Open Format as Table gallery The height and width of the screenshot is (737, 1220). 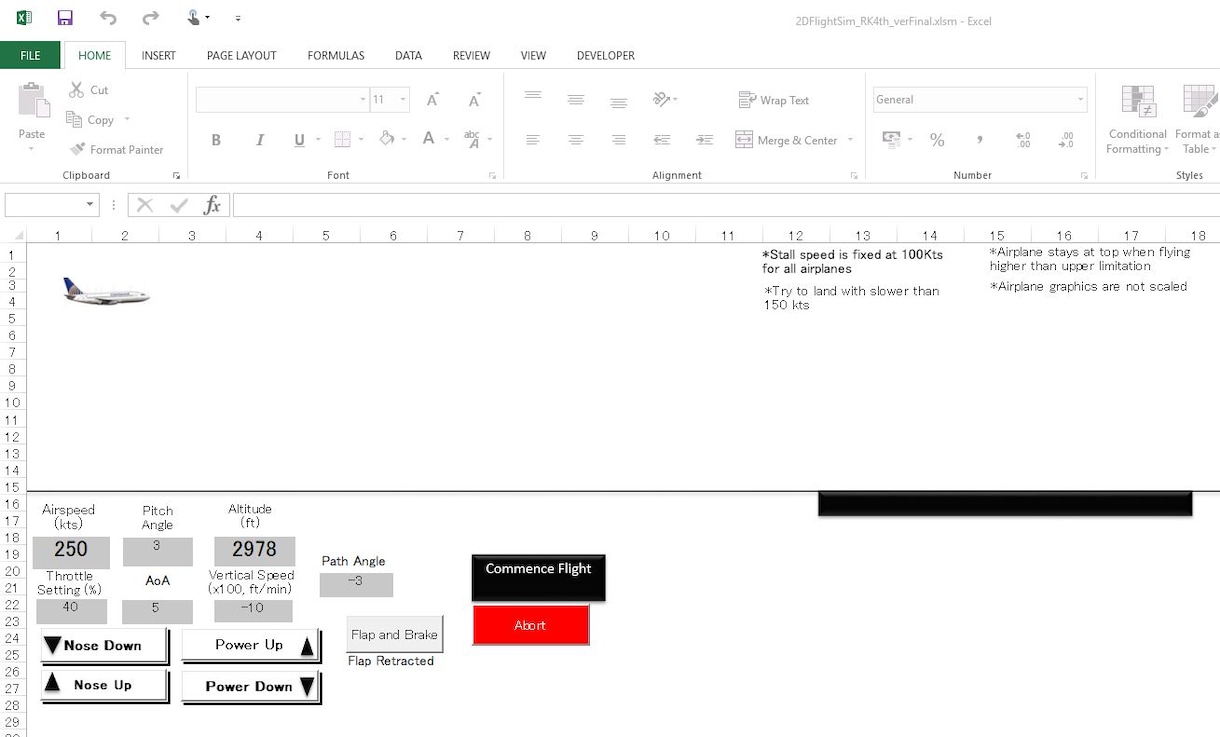1197,119
